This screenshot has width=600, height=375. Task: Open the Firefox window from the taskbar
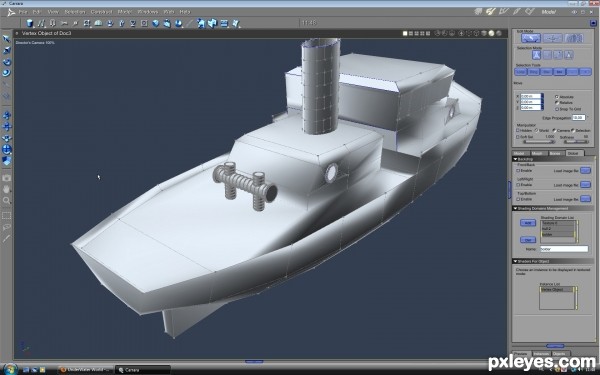(x=85, y=370)
